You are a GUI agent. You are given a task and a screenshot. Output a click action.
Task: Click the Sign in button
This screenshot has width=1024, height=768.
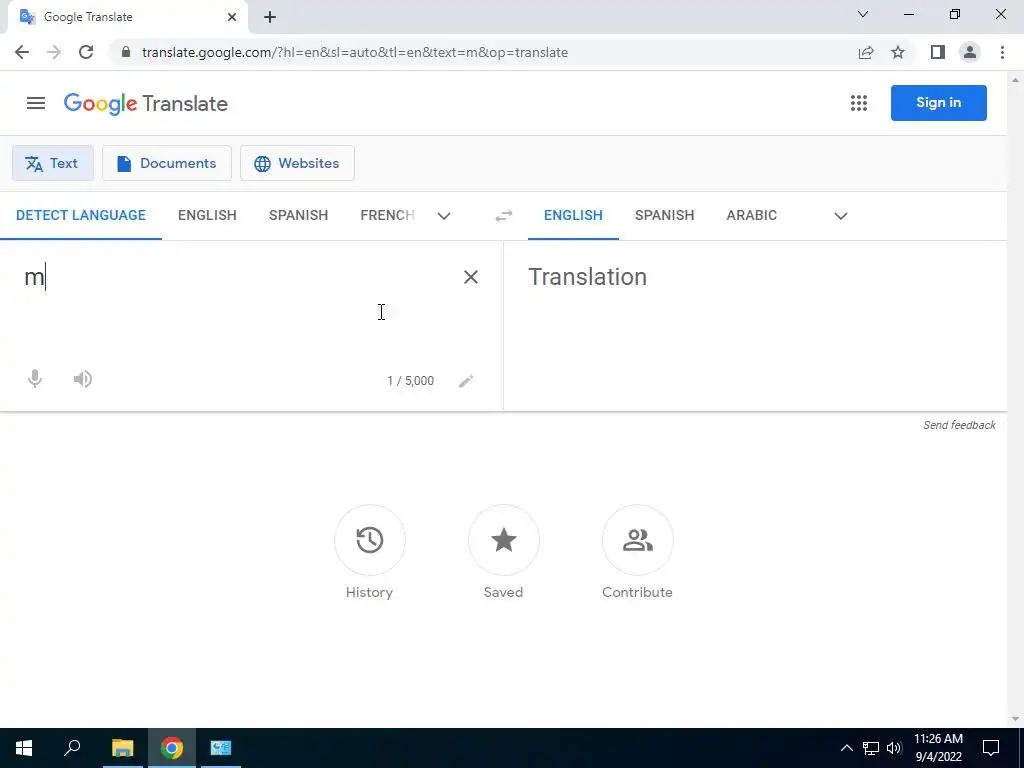(x=938, y=103)
